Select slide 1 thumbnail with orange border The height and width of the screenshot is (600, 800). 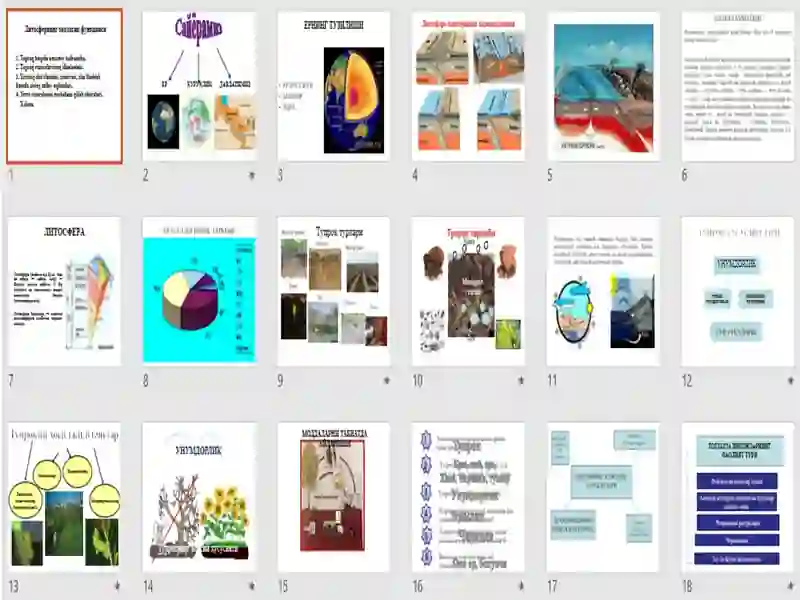tap(64, 86)
